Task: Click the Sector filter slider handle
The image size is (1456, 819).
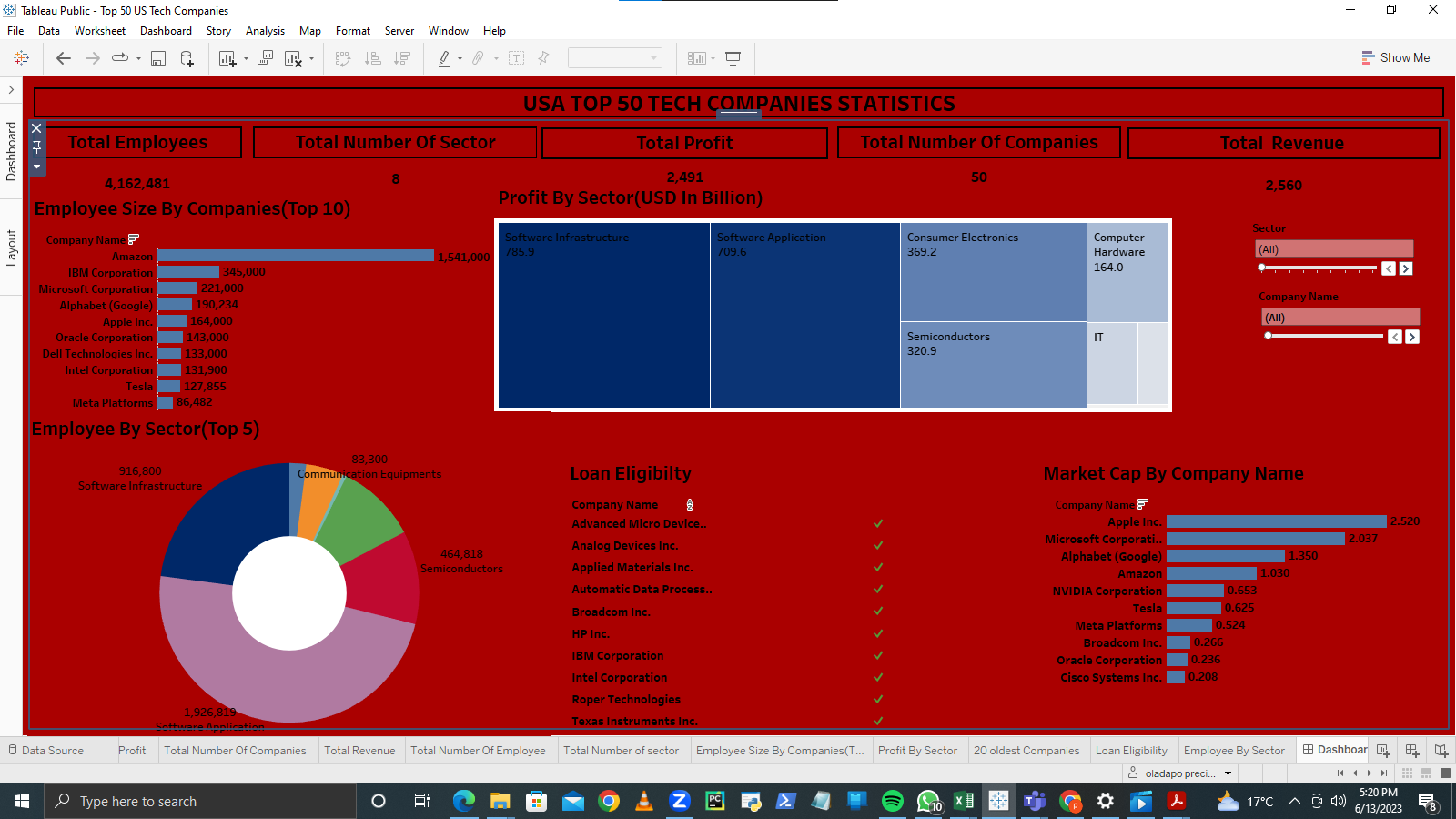Action: pos(1261,268)
